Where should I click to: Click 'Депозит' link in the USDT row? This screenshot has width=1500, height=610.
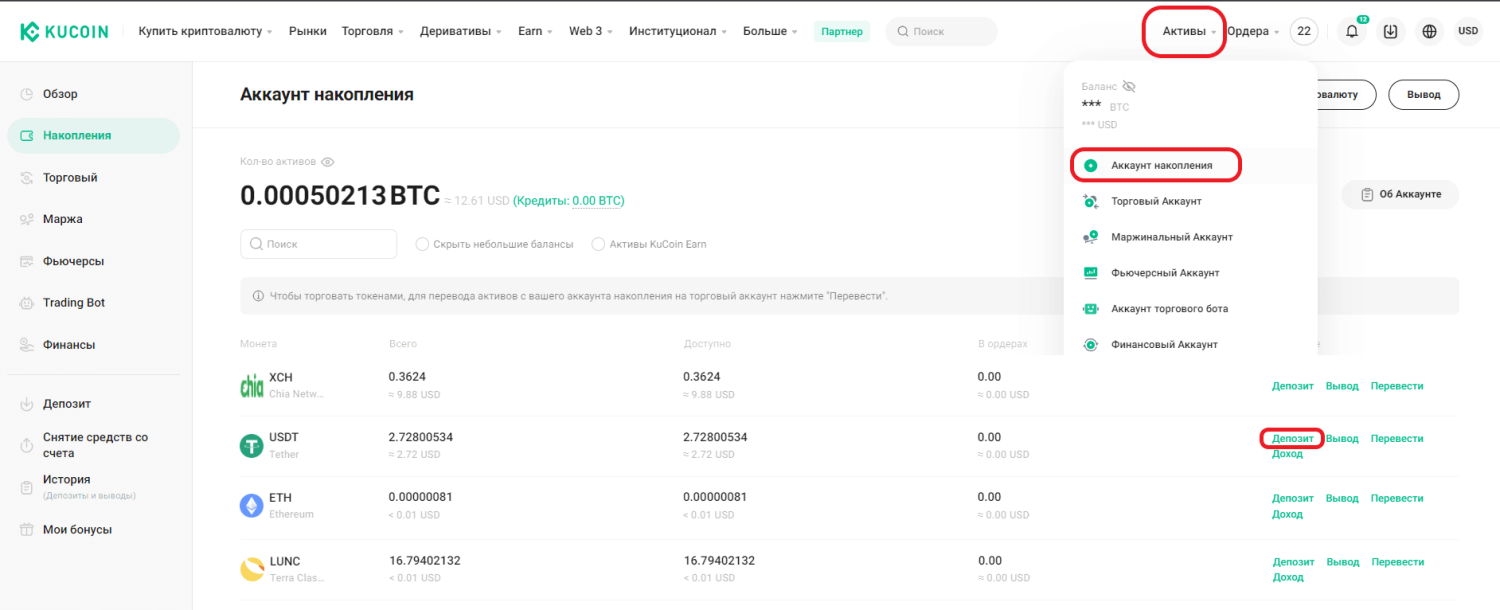click(x=1293, y=438)
